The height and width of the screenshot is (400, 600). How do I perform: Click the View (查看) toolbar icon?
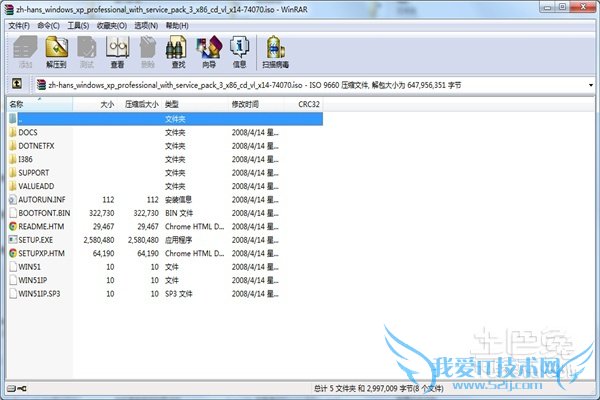(117, 52)
